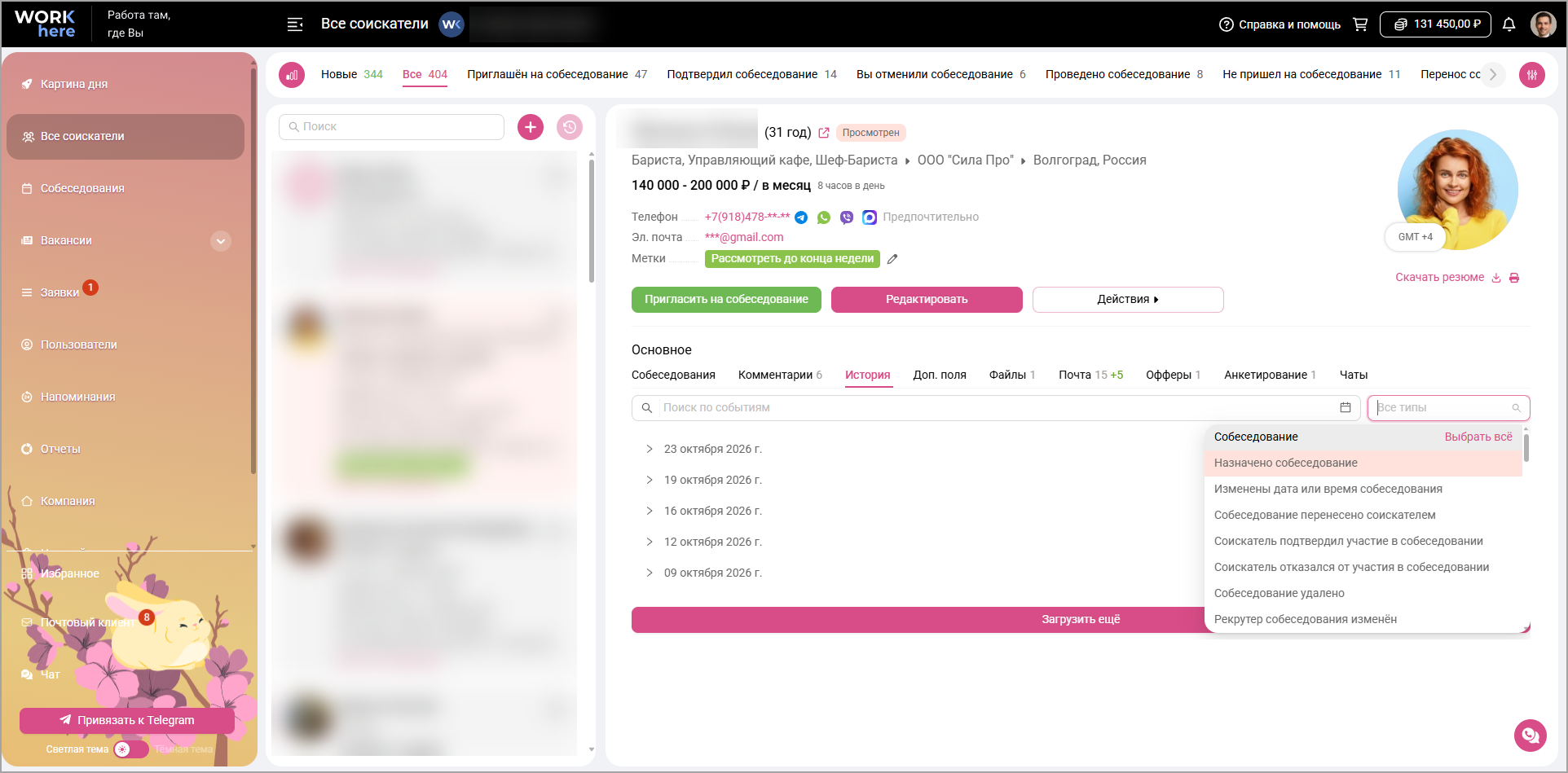Click Поиск по событиям input field

996,408
